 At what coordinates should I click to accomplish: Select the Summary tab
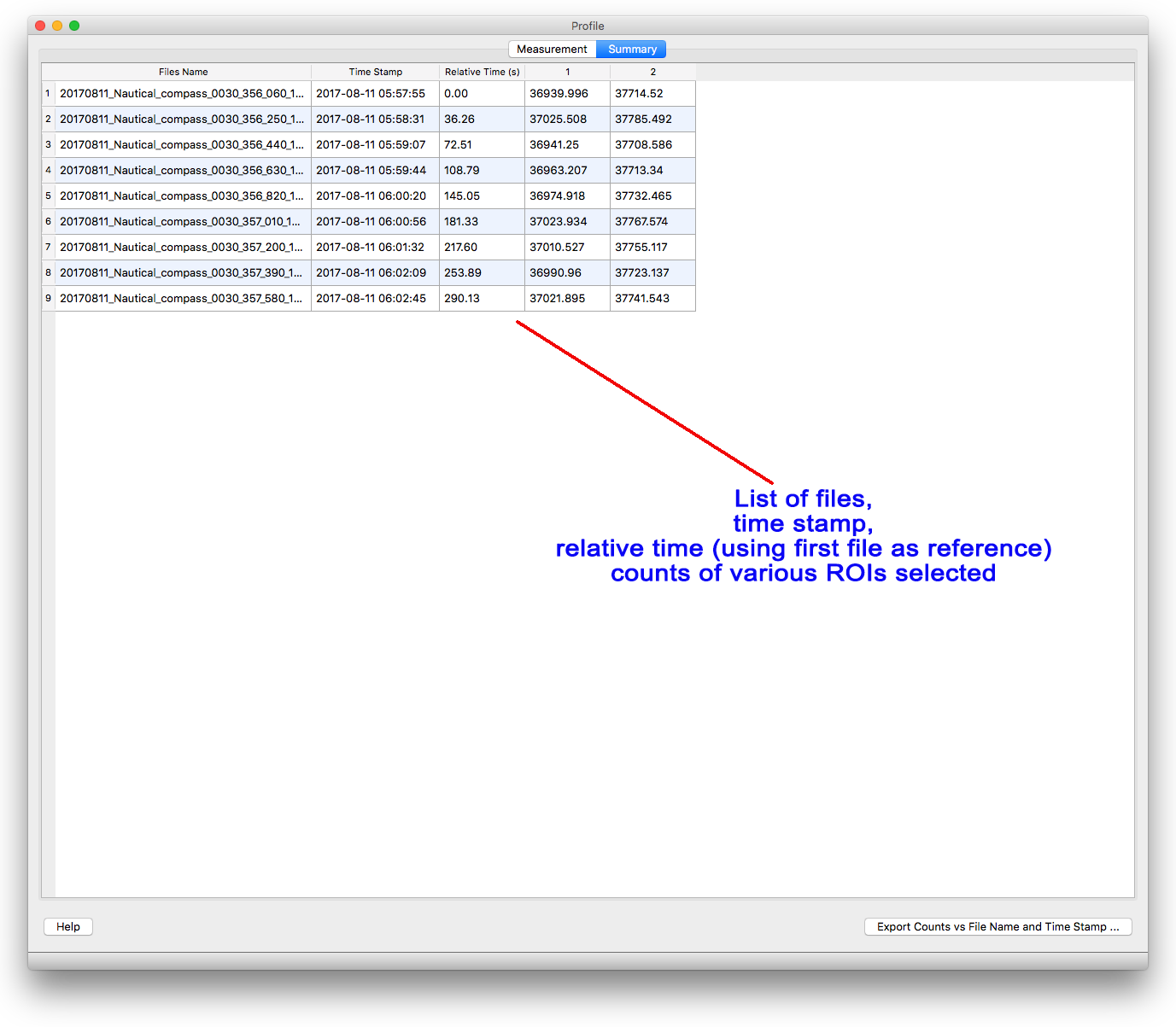pos(632,50)
